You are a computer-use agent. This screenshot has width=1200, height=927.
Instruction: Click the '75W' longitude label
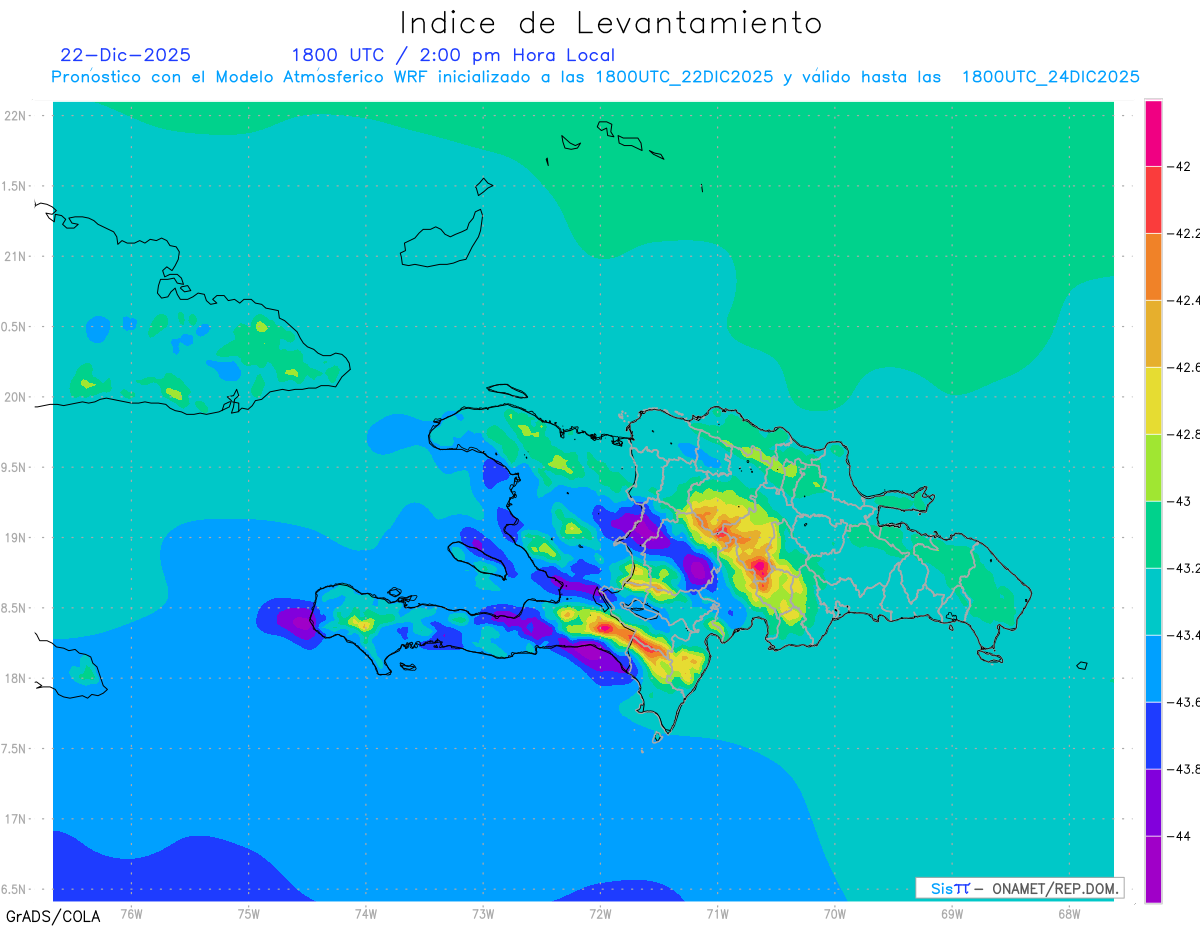[x=248, y=913]
